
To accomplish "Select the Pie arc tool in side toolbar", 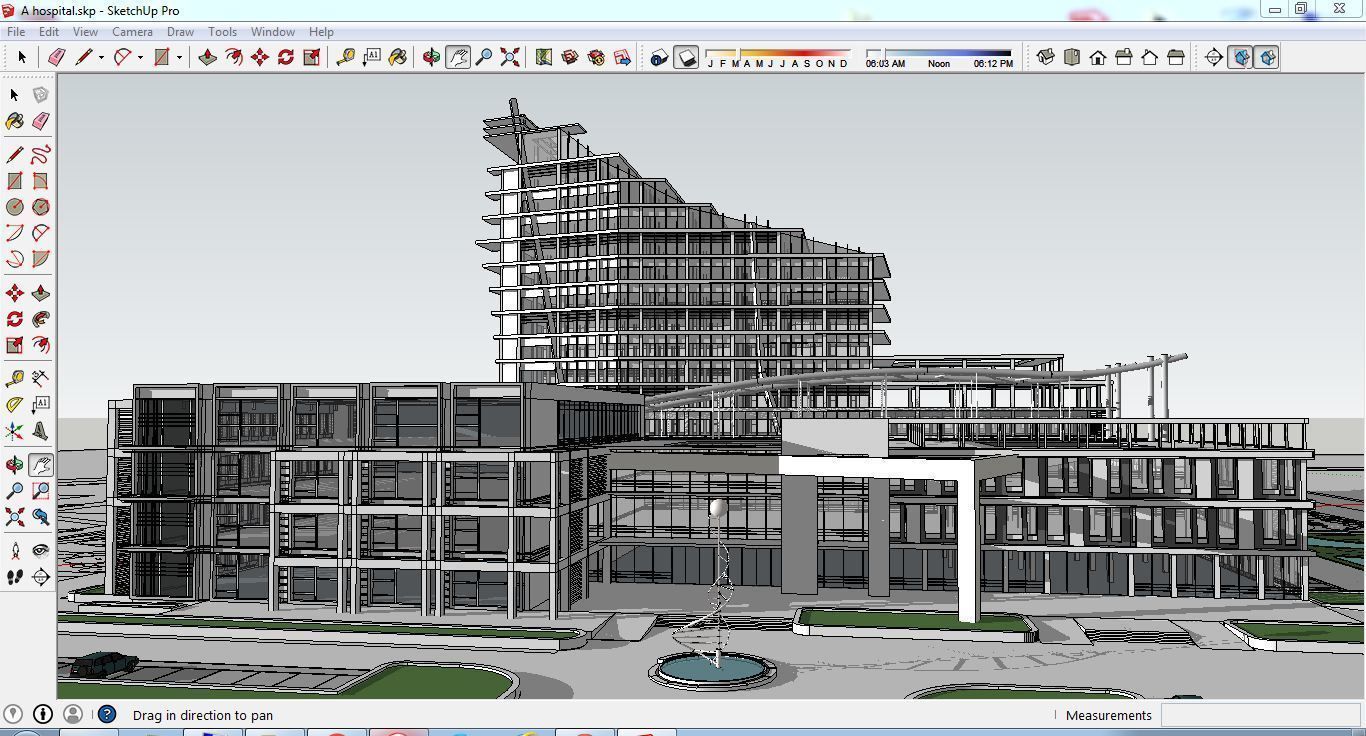I will (x=41, y=259).
